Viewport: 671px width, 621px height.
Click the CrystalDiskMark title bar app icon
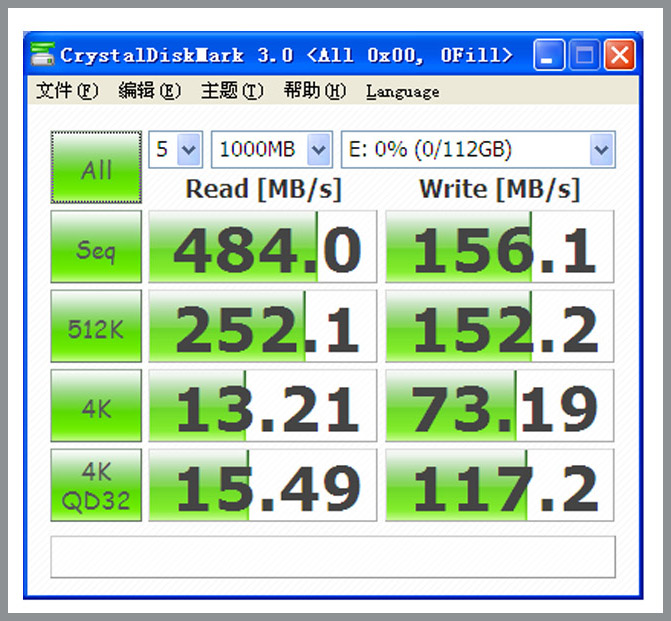coord(42,54)
